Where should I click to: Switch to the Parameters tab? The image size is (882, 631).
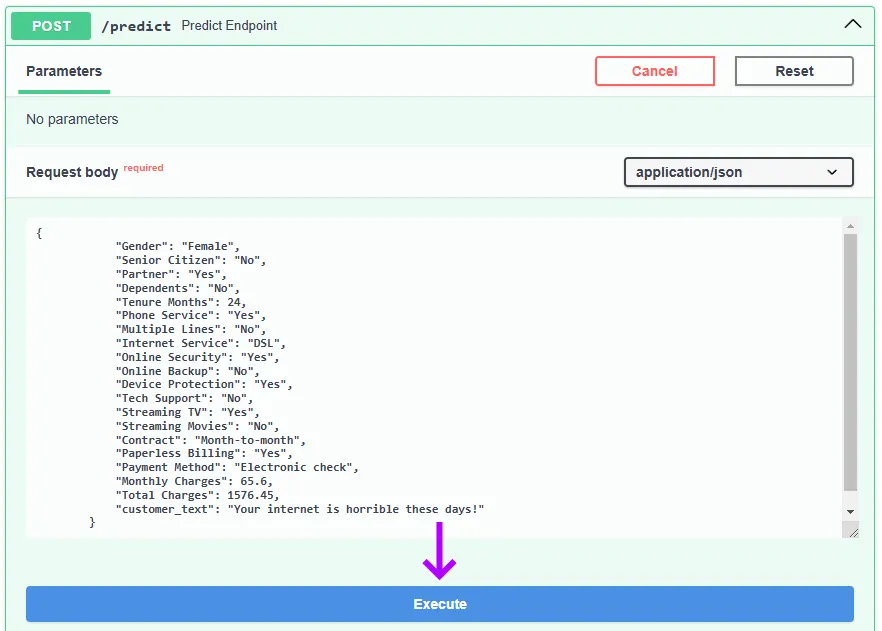[63, 71]
